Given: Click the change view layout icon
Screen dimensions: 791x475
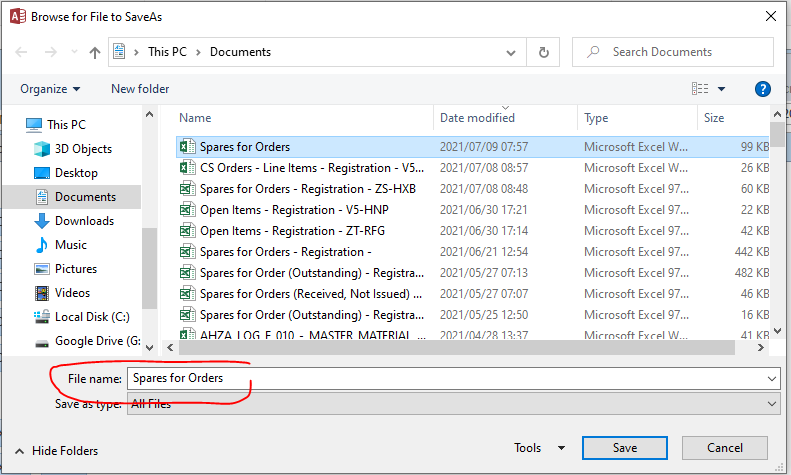Looking at the screenshot, I should click(x=700, y=89).
